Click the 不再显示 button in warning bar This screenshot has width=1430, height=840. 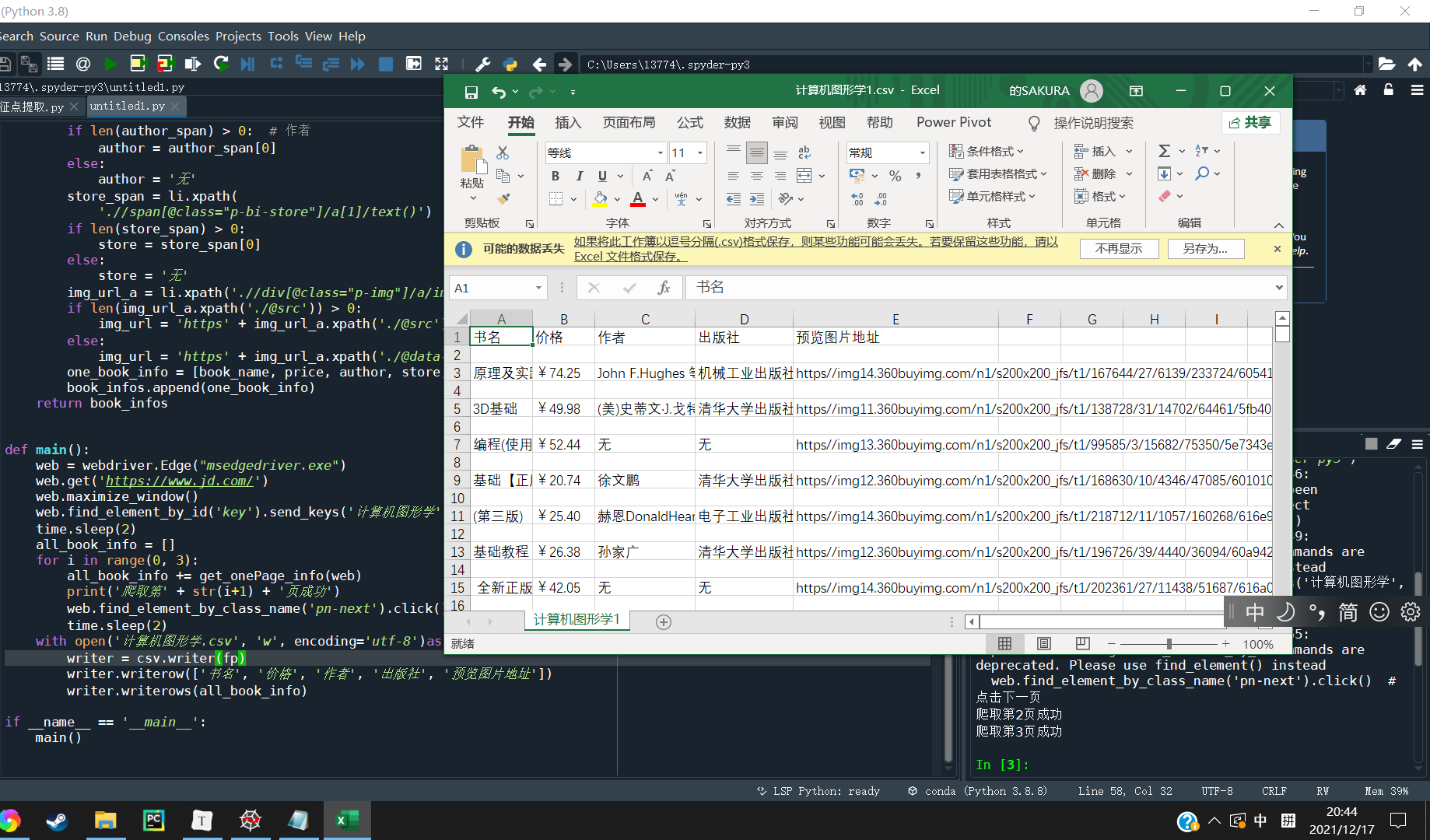(1119, 249)
